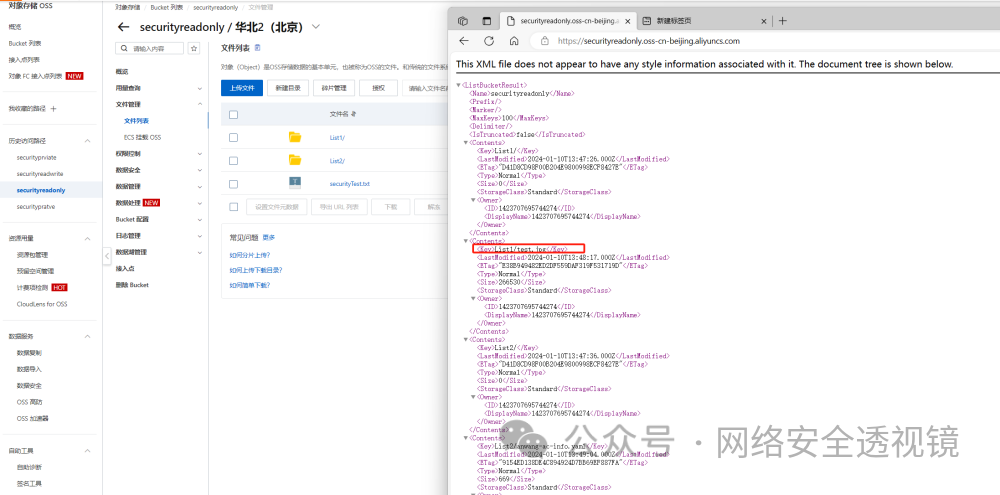This screenshot has height=495, width=1000.
Task: Click the back arrow beside securityreadonly title
Action: (x=124, y=27)
